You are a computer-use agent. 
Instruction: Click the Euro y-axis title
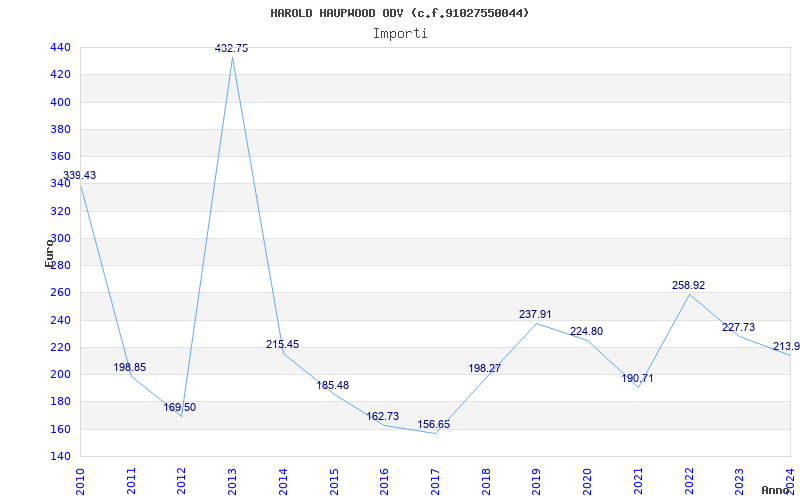click(48, 253)
